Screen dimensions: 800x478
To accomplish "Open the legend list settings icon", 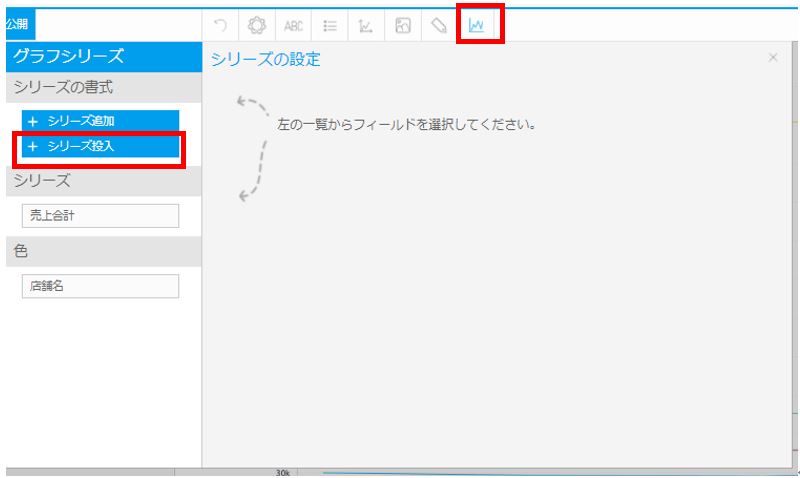I will click(x=330, y=26).
